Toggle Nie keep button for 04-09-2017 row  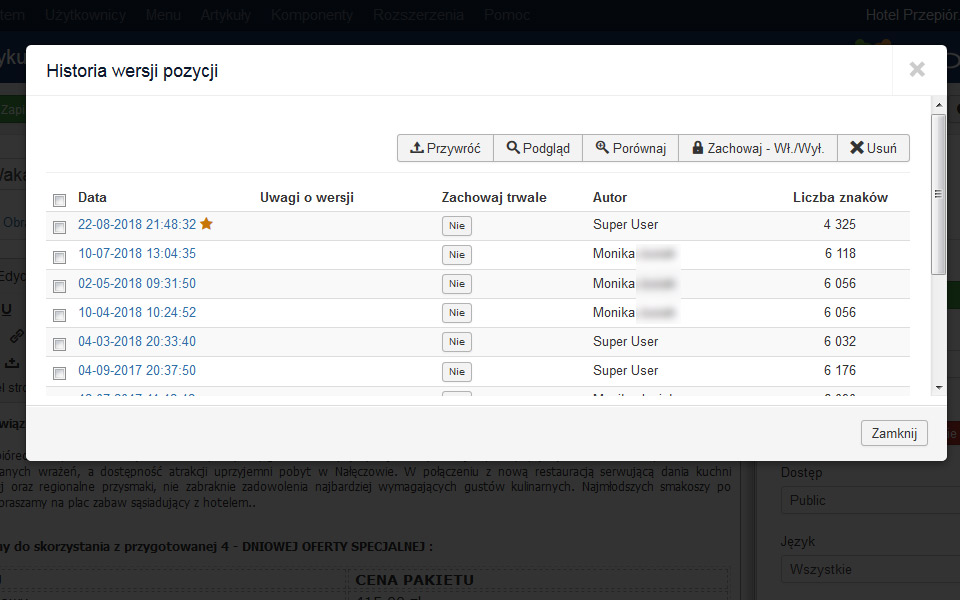click(457, 372)
